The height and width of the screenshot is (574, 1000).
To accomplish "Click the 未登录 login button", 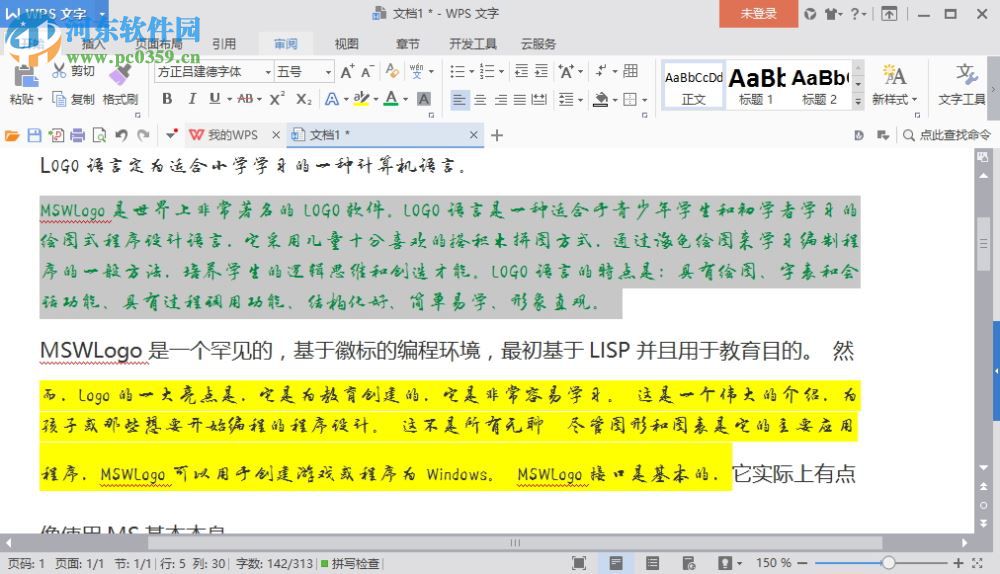I will (x=758, y=13).
